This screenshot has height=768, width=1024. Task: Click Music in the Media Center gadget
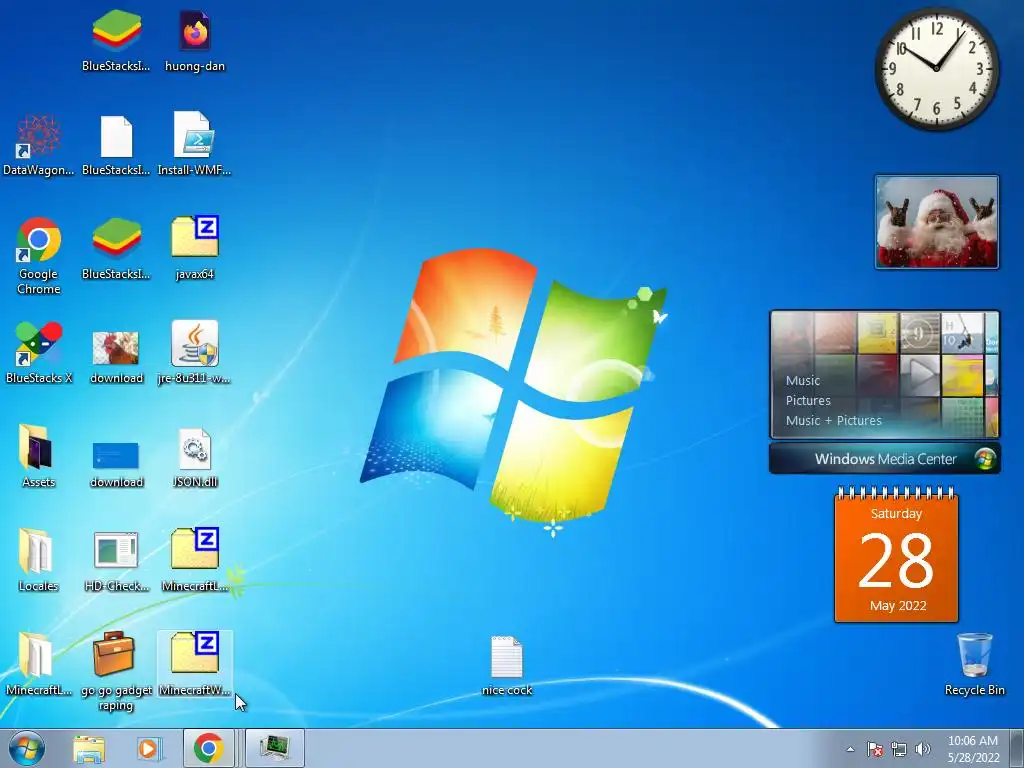tap(803, 380)
